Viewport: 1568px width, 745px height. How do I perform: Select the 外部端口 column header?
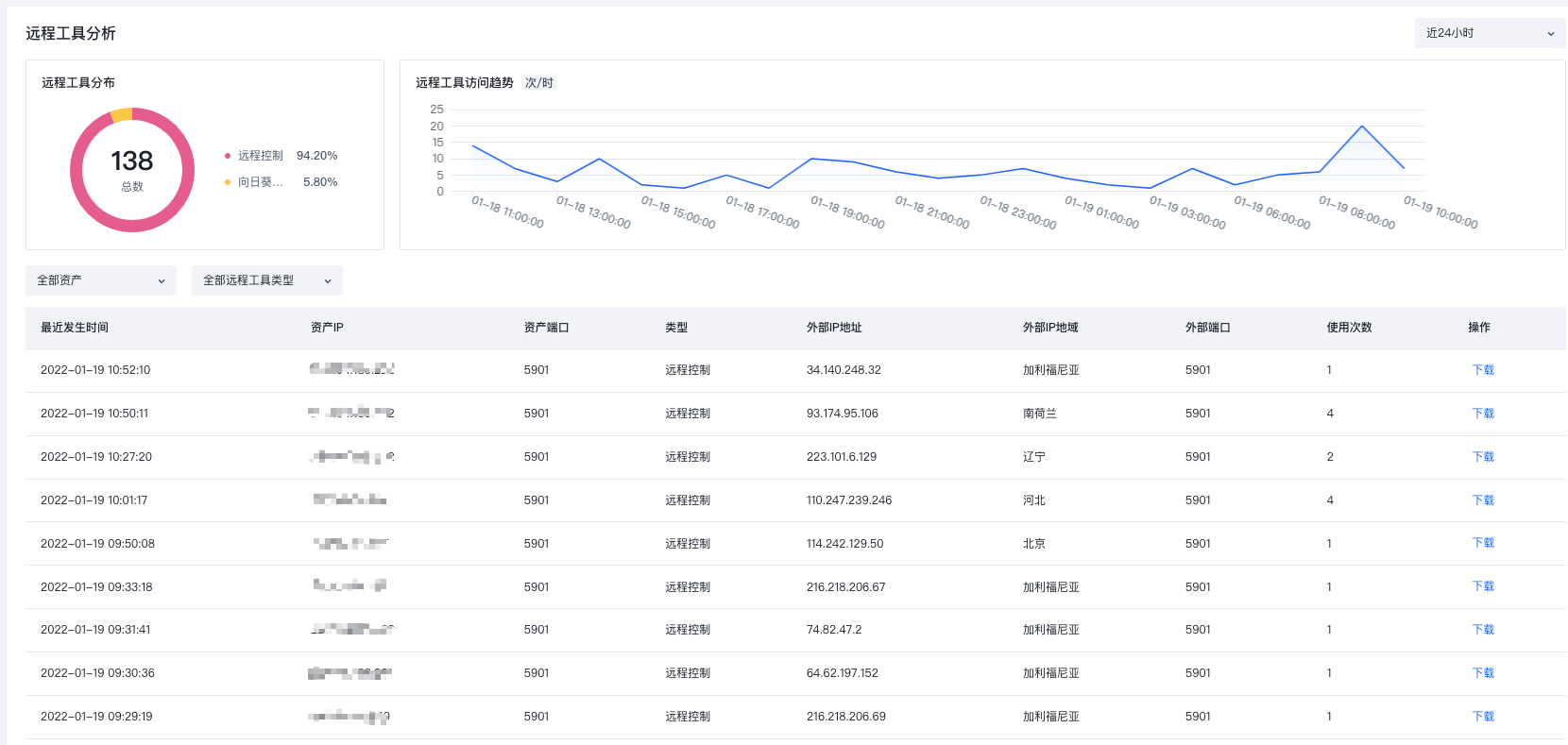click(1208, 328)
